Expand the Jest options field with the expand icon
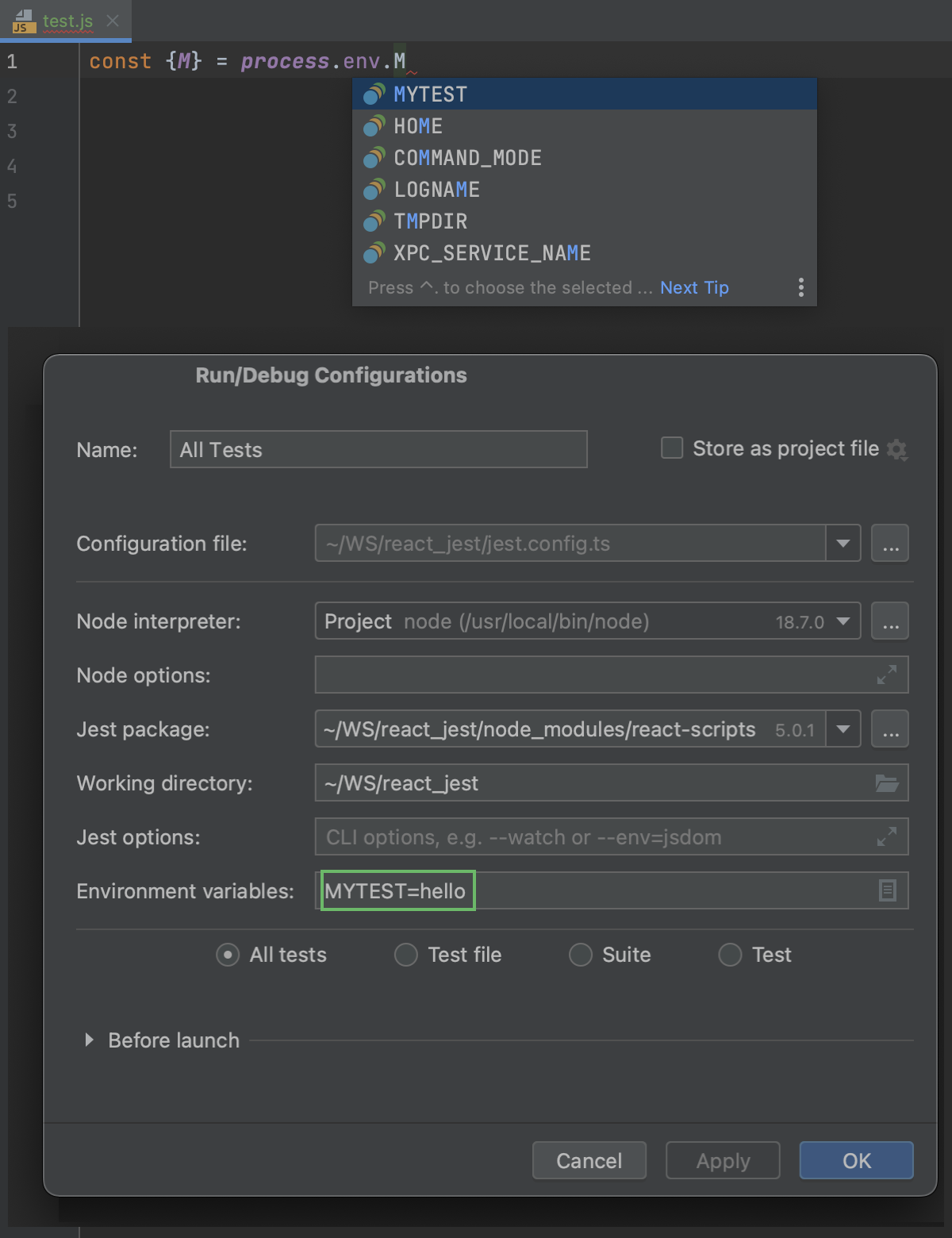 (x=886, y=836)
